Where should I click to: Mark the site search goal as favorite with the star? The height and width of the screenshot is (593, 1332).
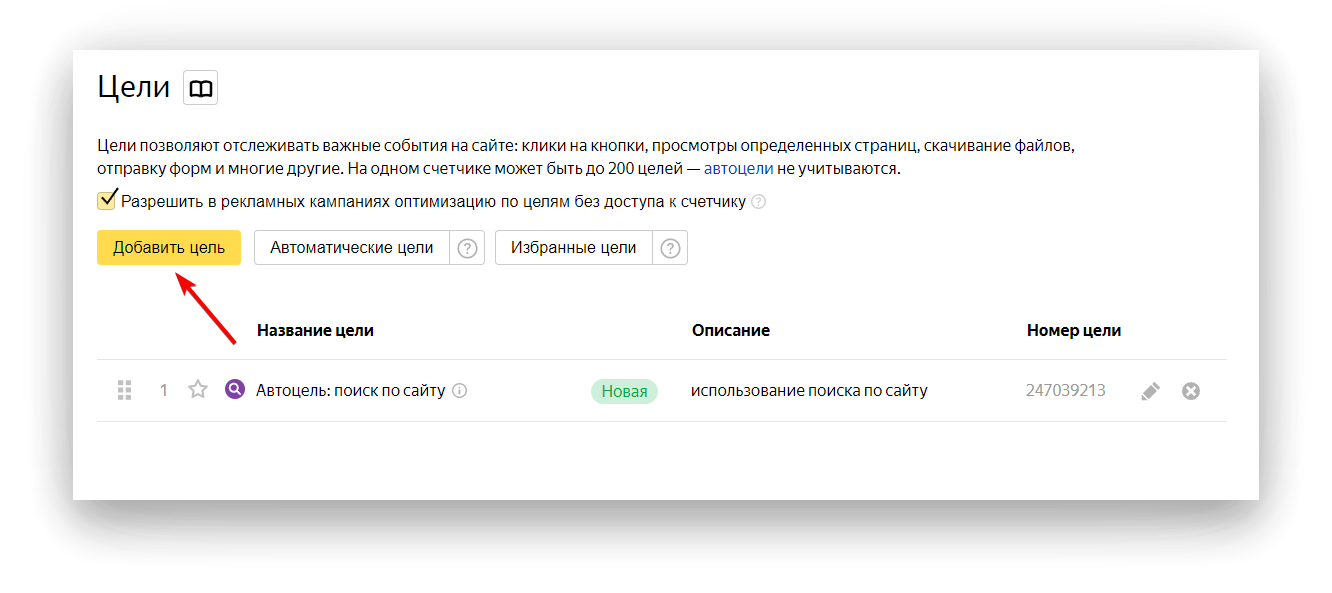tap(198, 390)
